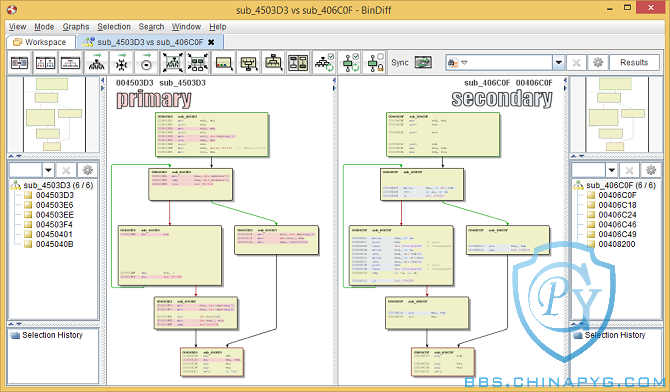This screenshot has width=670, height=392.
Task: Collapse left overview pane with up arrows
Action: pyautogui.click(x=12, y=156)
